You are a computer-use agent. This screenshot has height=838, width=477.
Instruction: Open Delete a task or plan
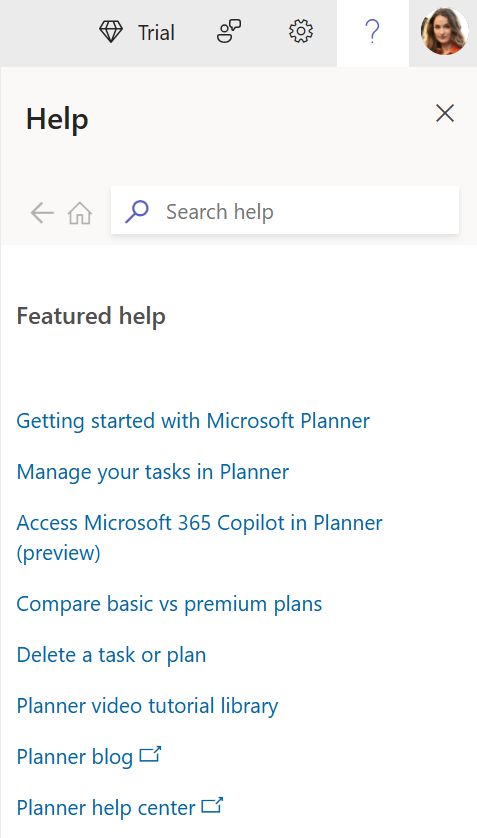(x=111, y=655)
